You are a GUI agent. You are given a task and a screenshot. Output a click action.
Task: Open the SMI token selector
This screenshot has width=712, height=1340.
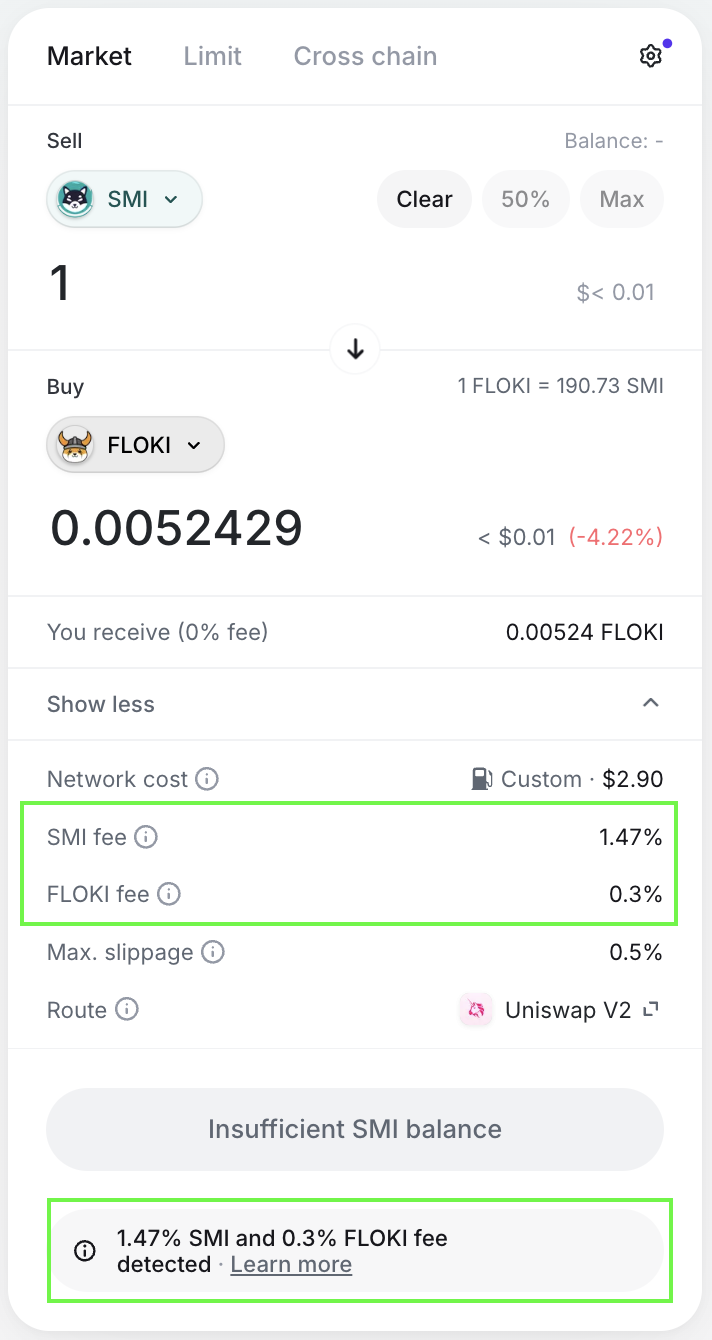coord(123,199)
